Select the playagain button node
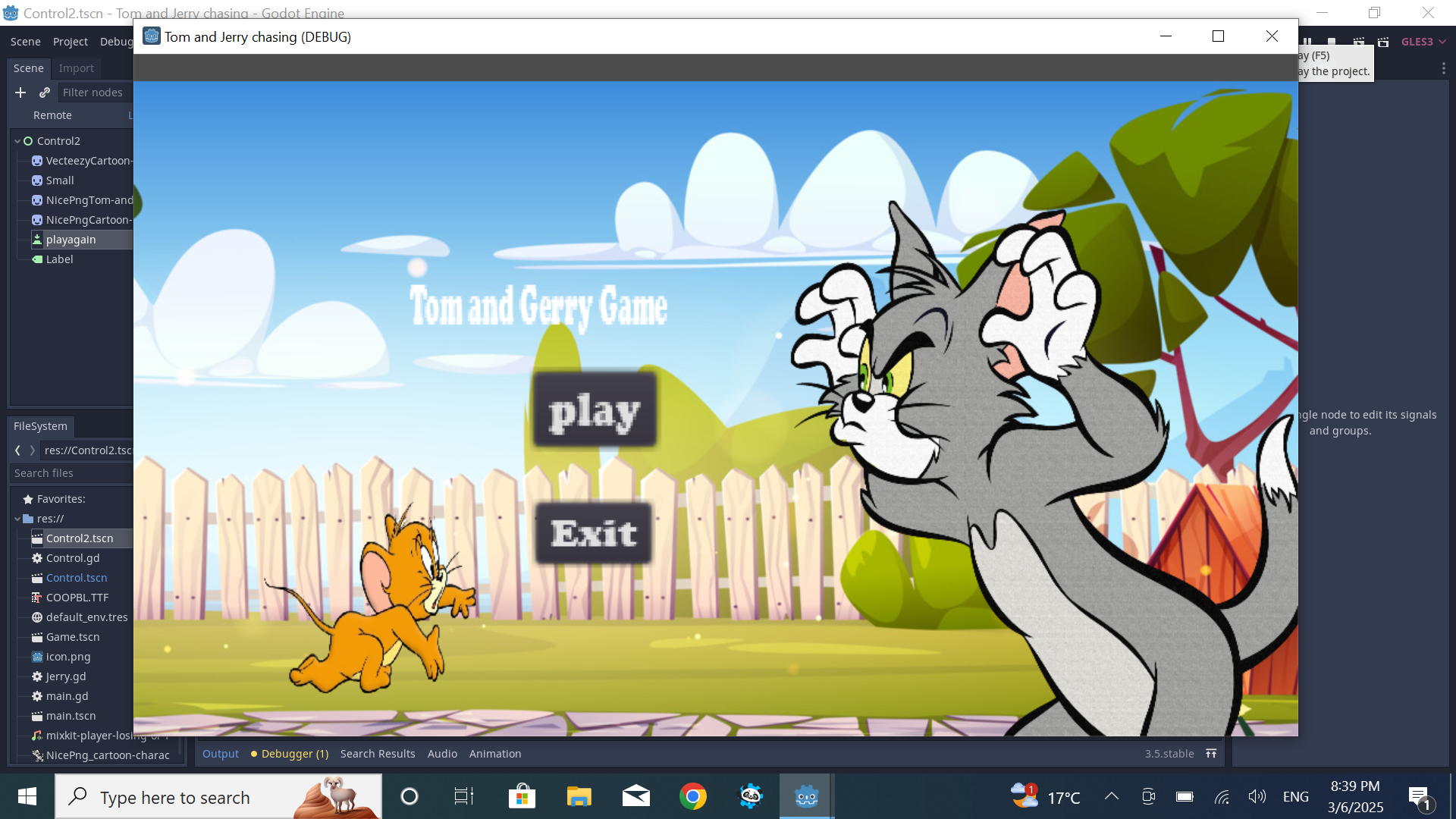This screenshot has height=819, width=1456. pyautogui.click(x=71, y=240)
